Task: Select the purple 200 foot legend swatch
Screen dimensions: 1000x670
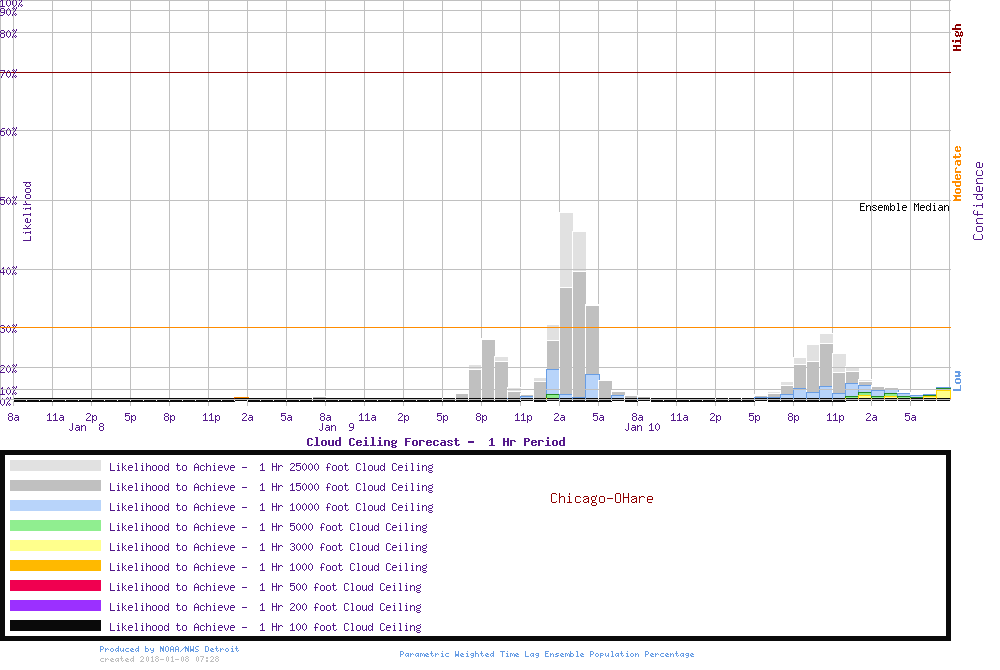Action: pyautogui.click(x=55, y=606)
